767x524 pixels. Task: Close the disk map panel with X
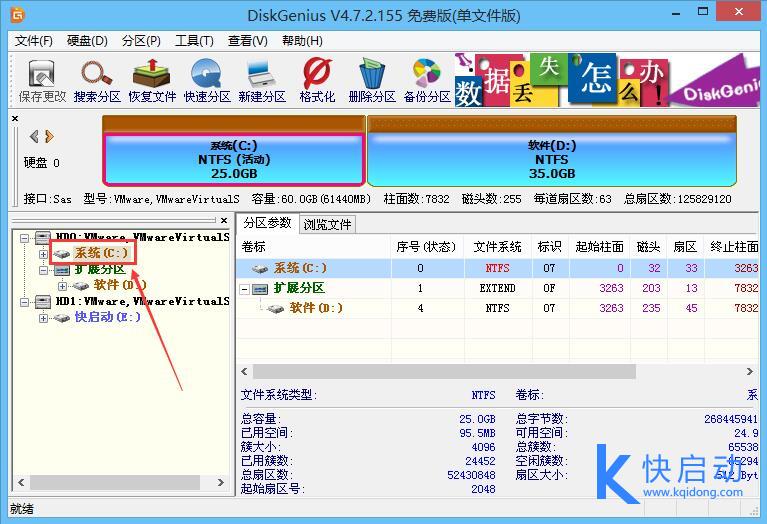(15, 118)
